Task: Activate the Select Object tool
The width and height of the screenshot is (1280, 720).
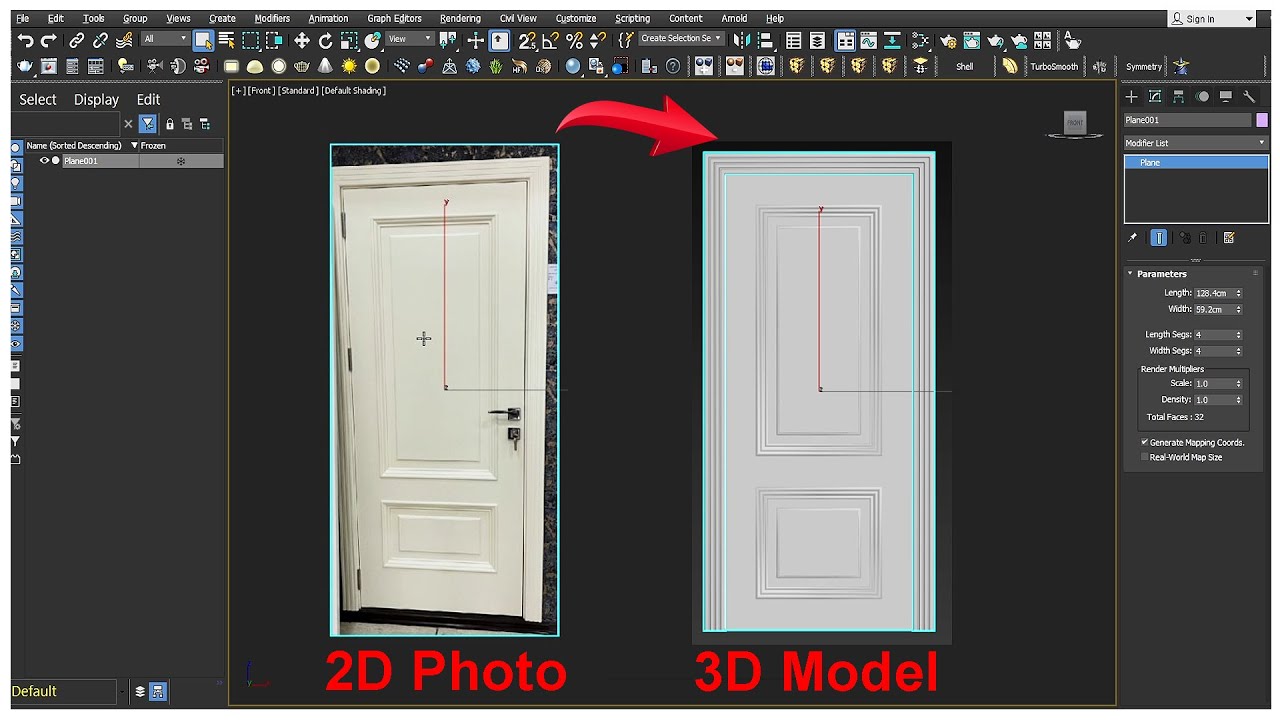Action: click(x=203, y=40)
